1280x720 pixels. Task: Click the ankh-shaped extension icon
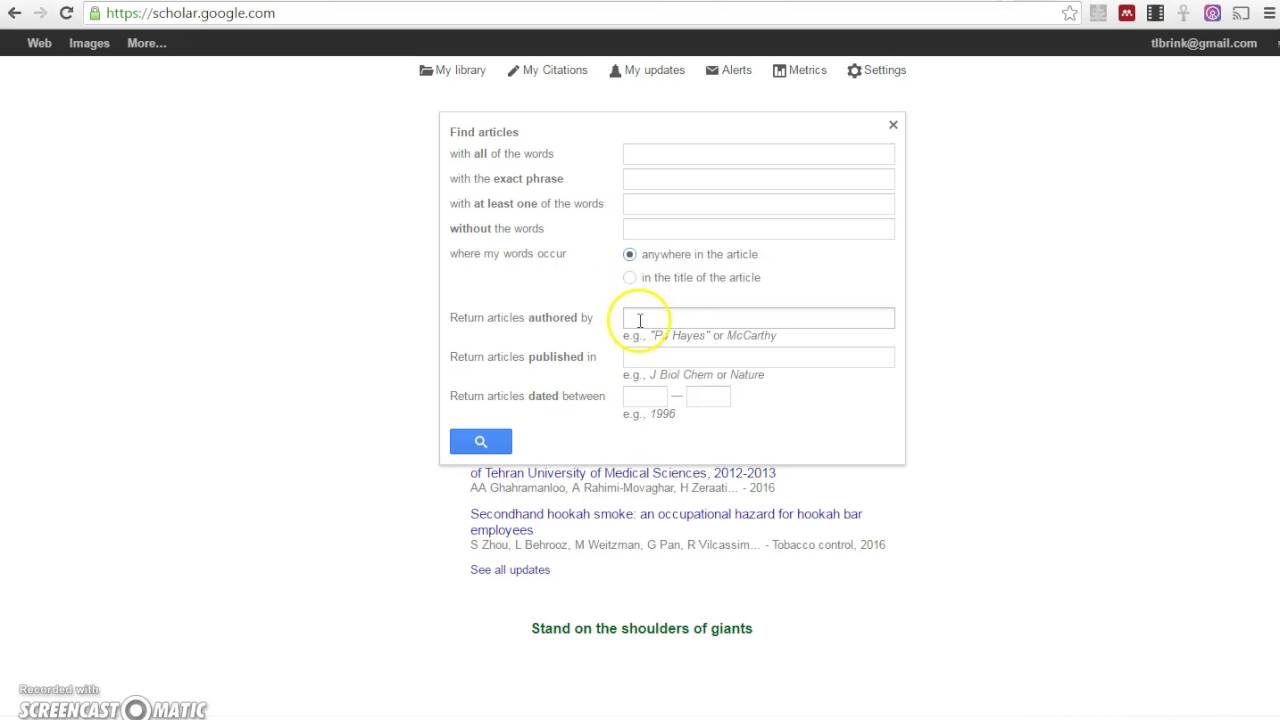1183,13
